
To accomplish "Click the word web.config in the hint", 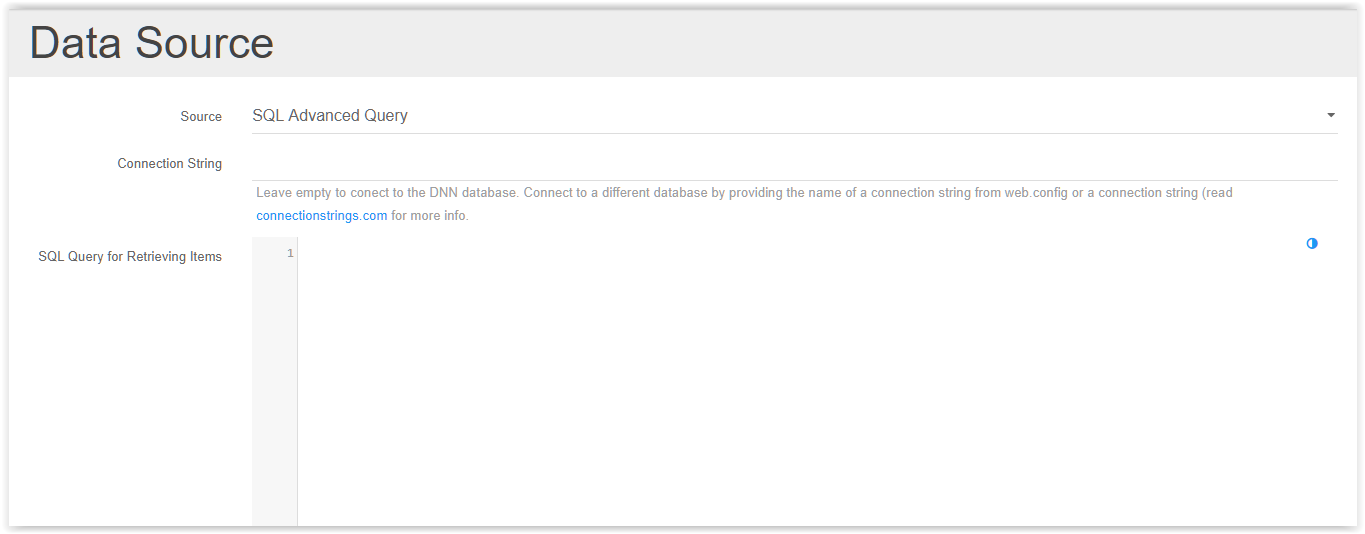I will (1036, 192).
